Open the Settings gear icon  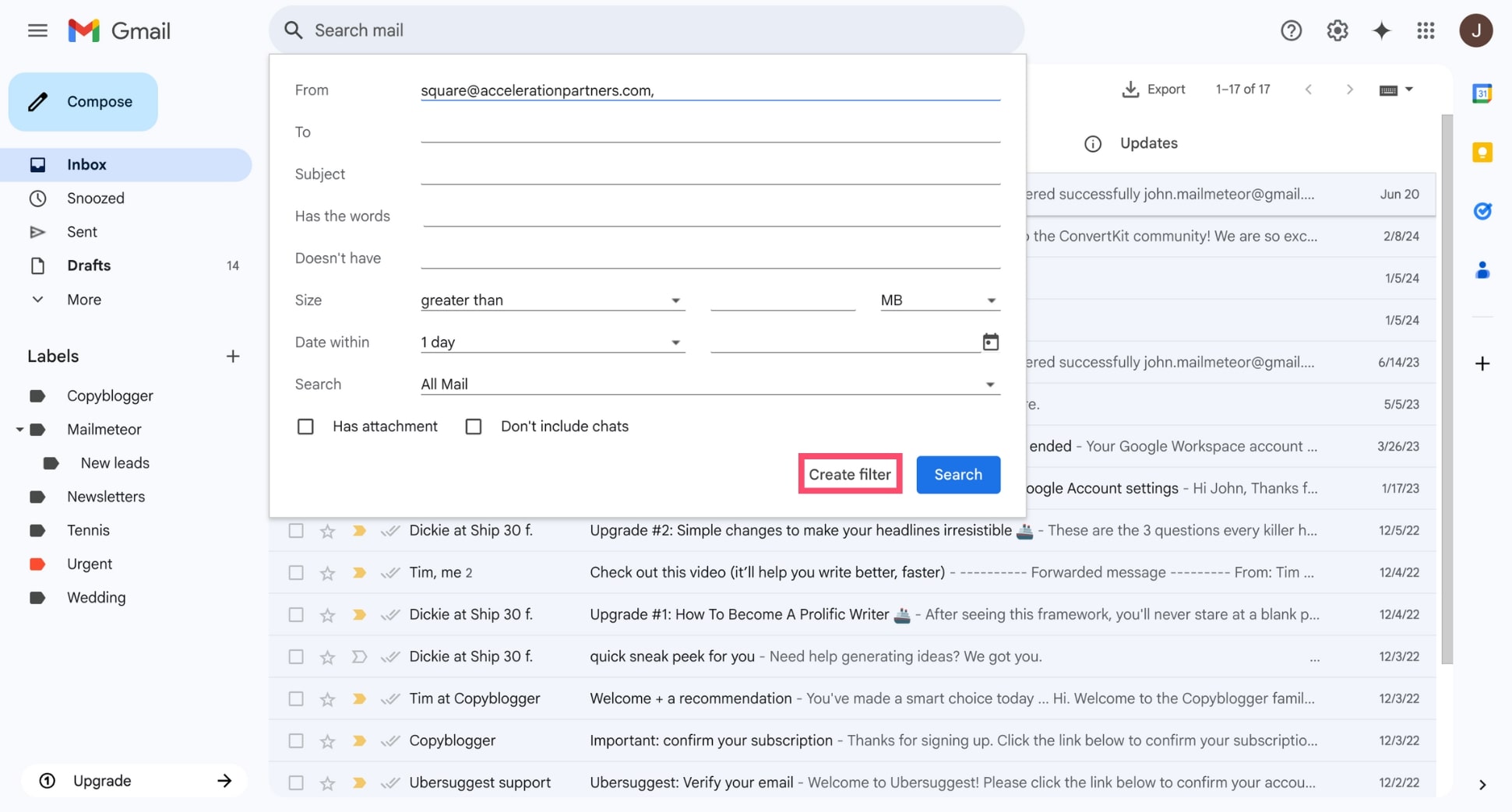point(1337,30)
